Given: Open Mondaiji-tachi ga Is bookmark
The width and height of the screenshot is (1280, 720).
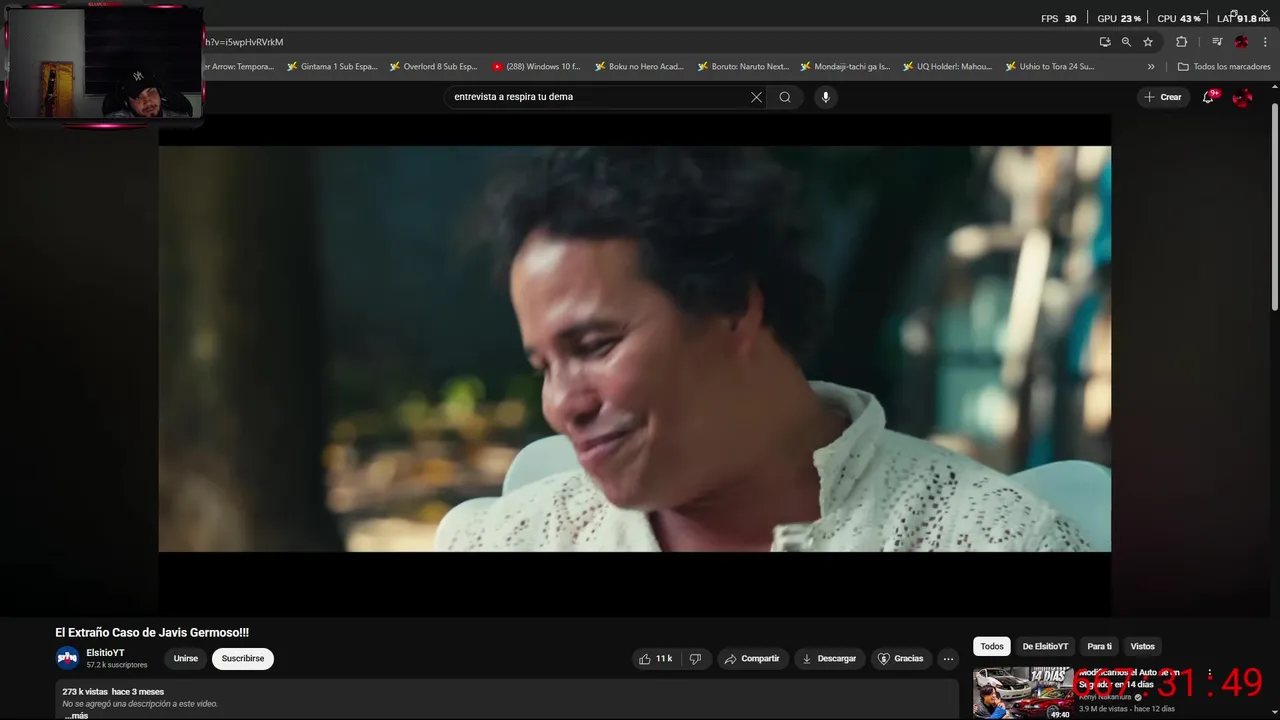Looking at the screenshot, I should (x=845, y=67).
